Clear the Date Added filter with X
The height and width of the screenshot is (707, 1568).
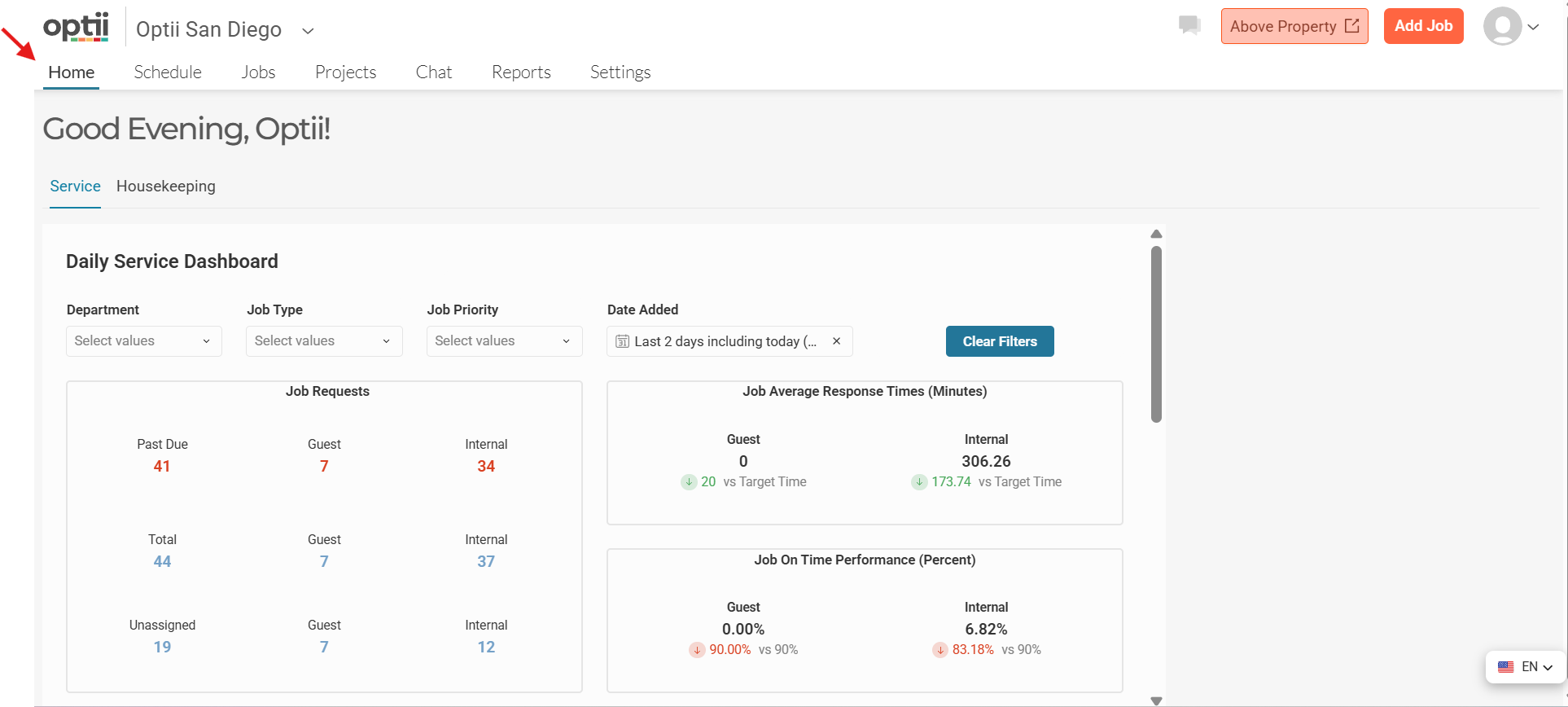pos(836,341)
